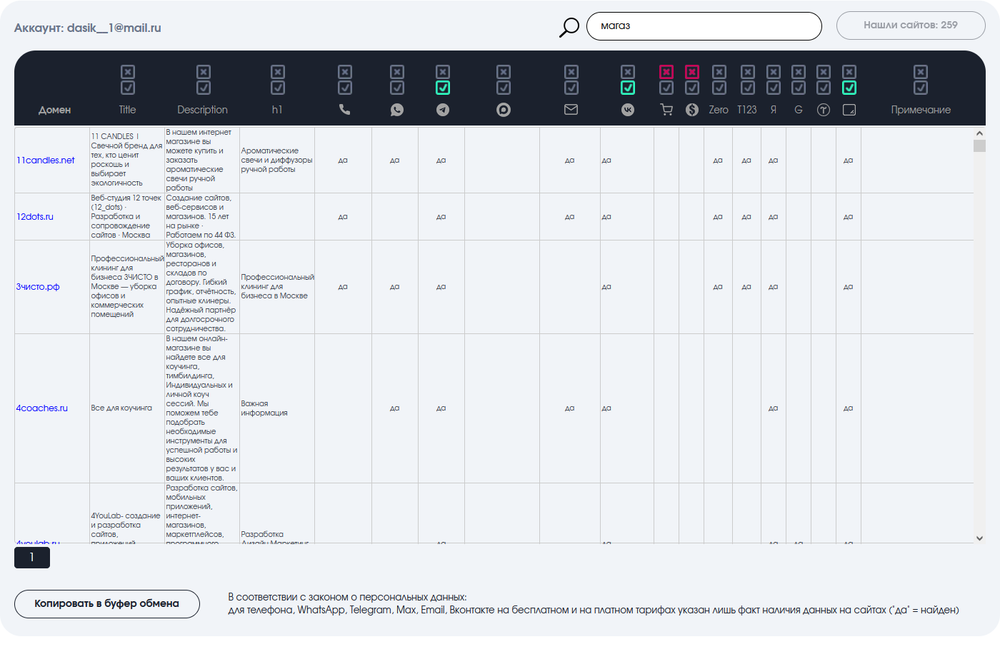Click the magnifying glass search icon
The image size is (1000, 646).
[569, 27]
